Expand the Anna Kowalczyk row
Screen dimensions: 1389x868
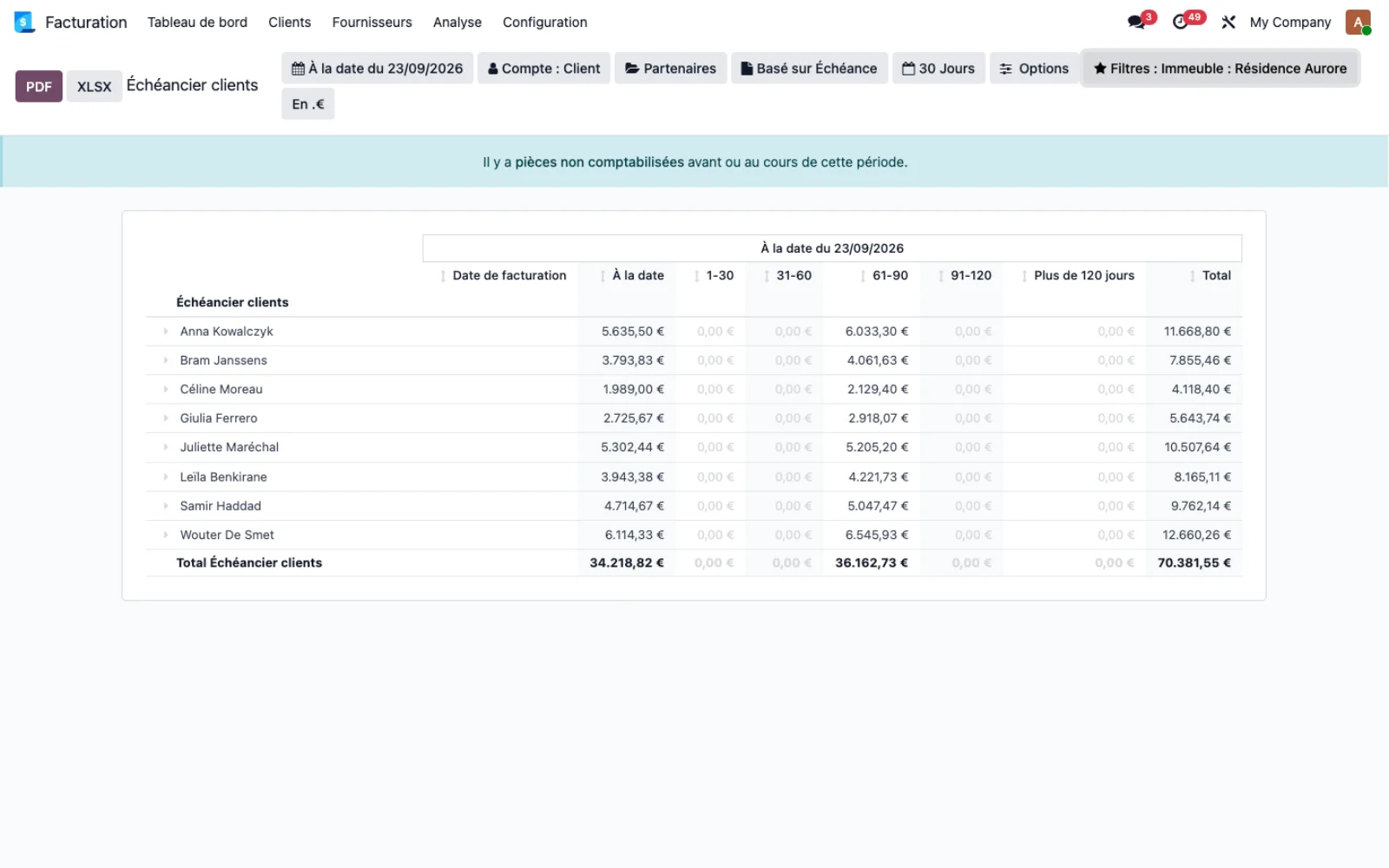[x=166, y=332]
